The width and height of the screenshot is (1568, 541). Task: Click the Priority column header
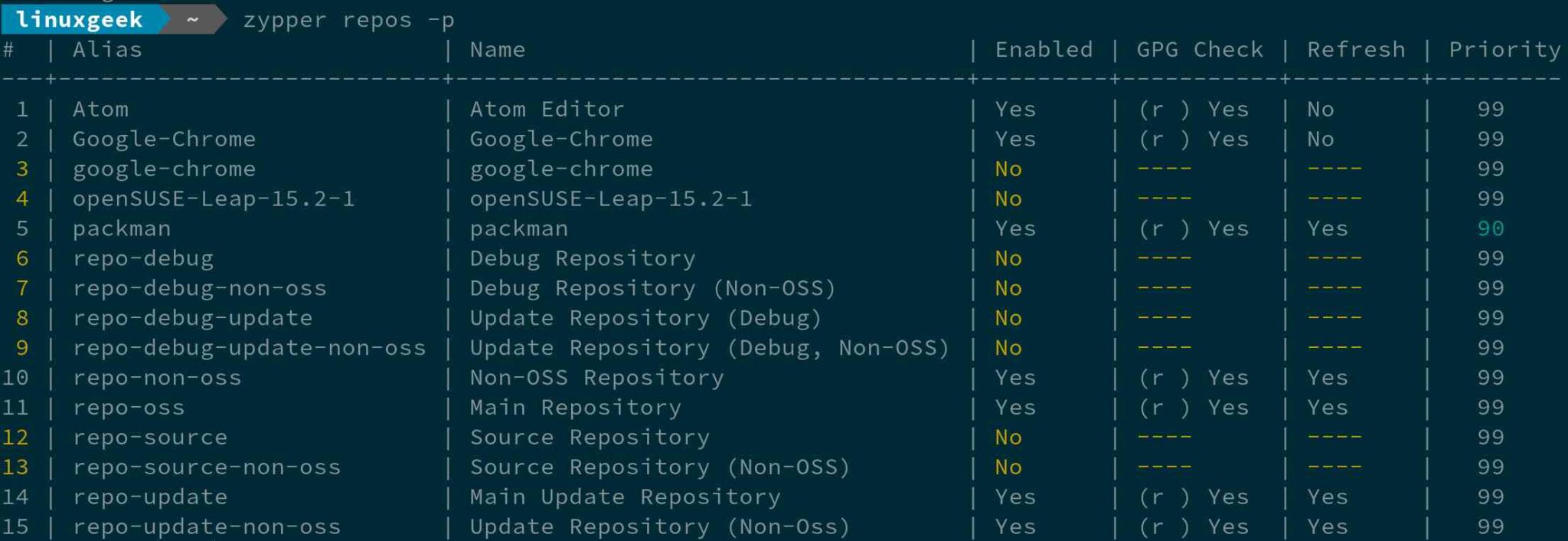tap(1504, 50)
